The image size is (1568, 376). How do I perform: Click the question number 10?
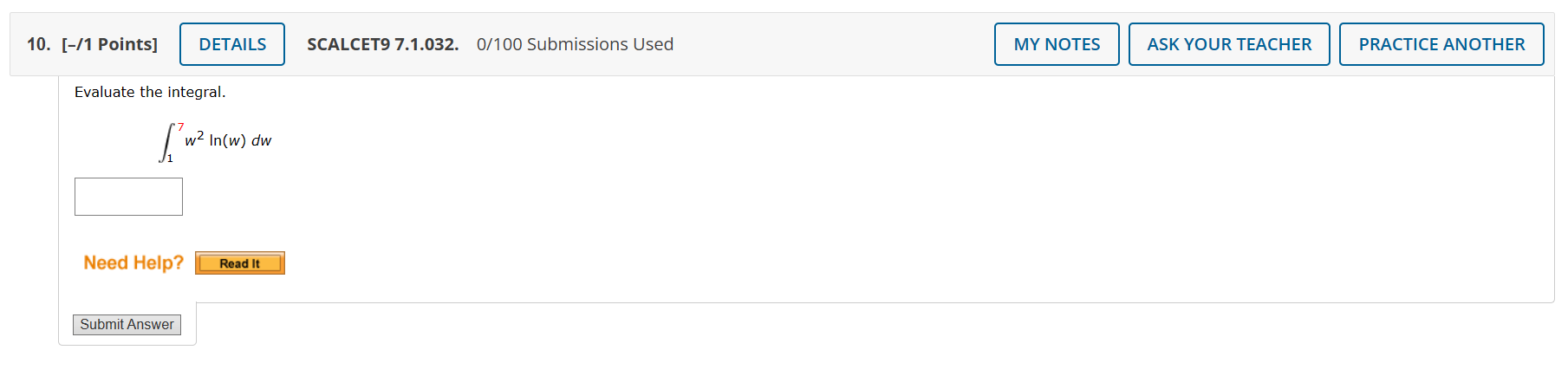37,44
